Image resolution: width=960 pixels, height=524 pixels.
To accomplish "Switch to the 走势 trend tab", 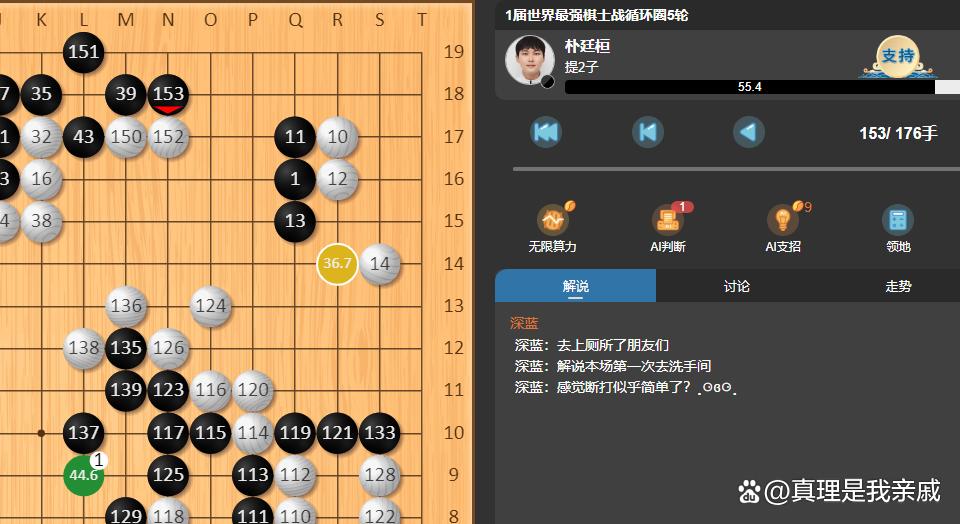I will 898,286.
